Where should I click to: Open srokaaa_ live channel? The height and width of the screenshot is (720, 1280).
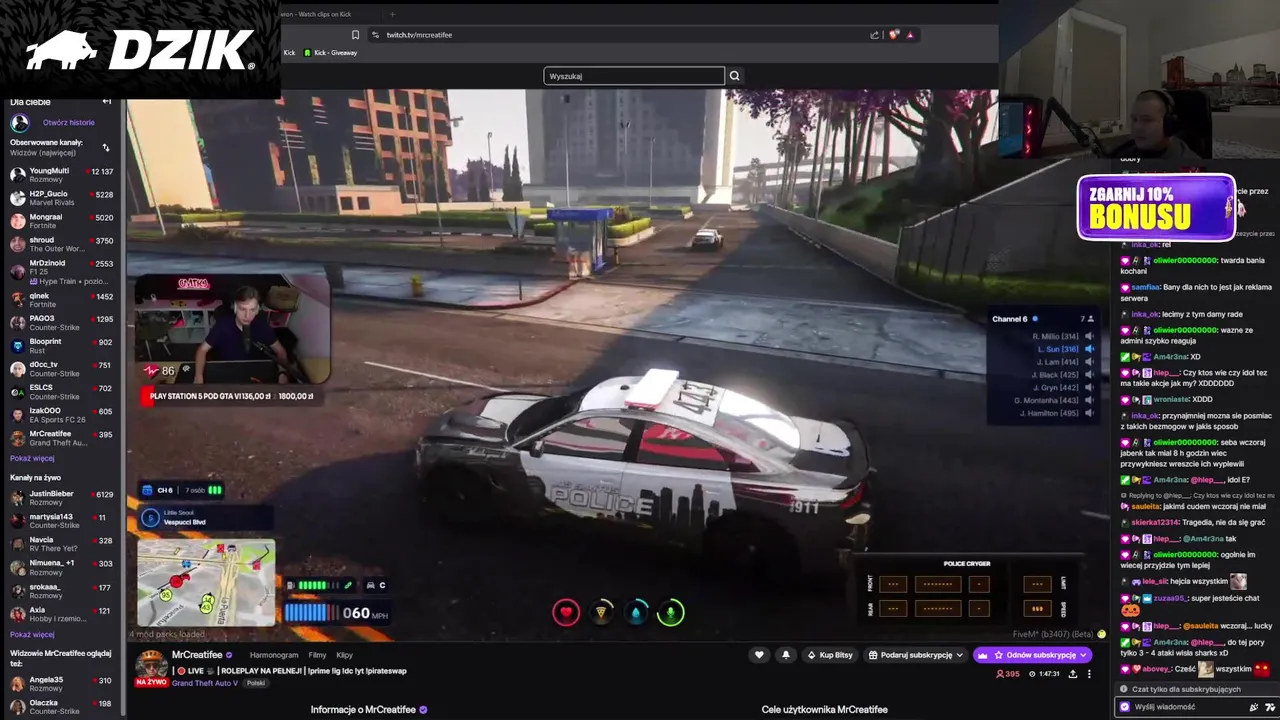(62, 591)
